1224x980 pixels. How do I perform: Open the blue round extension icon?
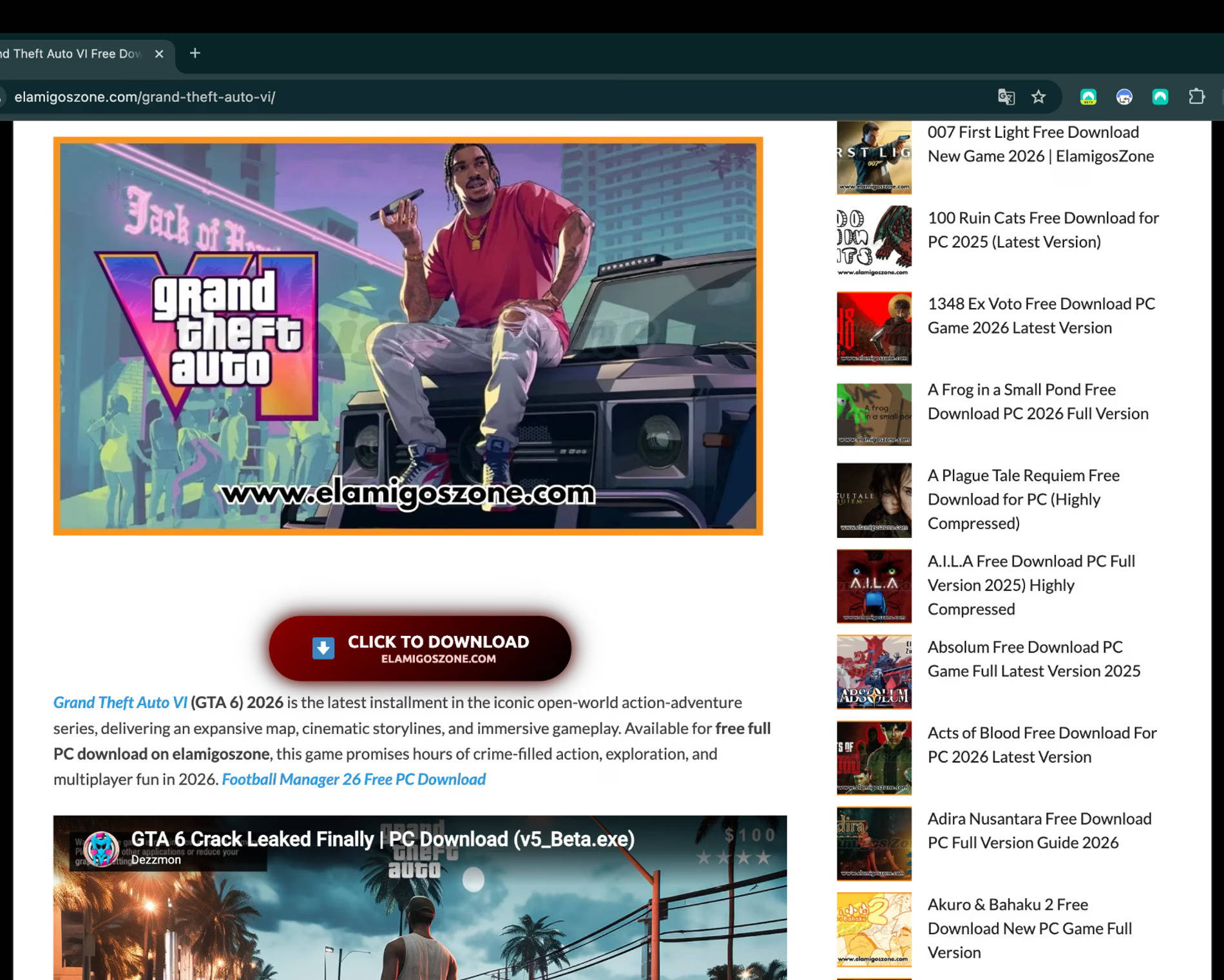click(x=1124, y=97)
